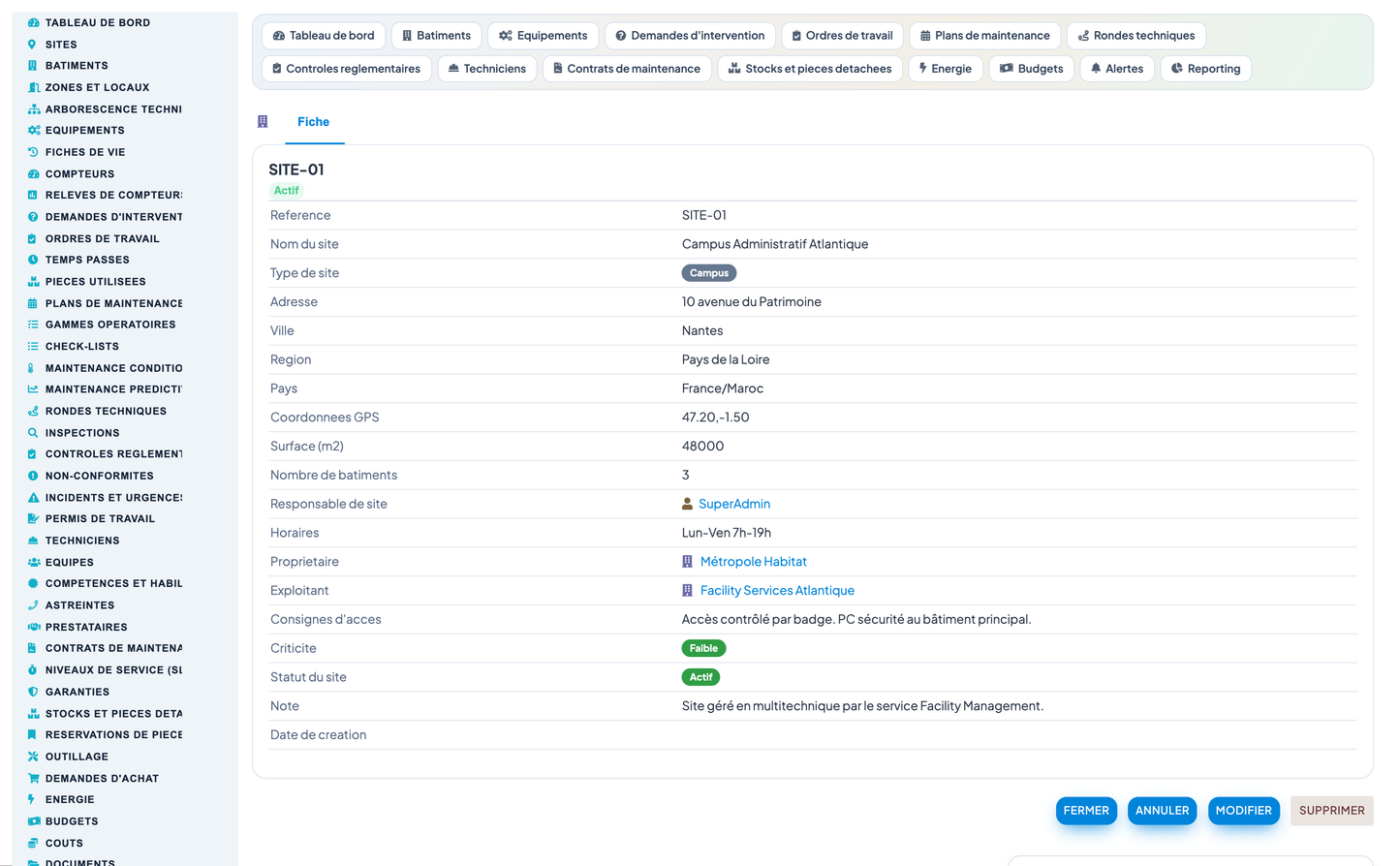Open the Batiments top shortcut
The image size is (1400, 866).
pos(437,36)
